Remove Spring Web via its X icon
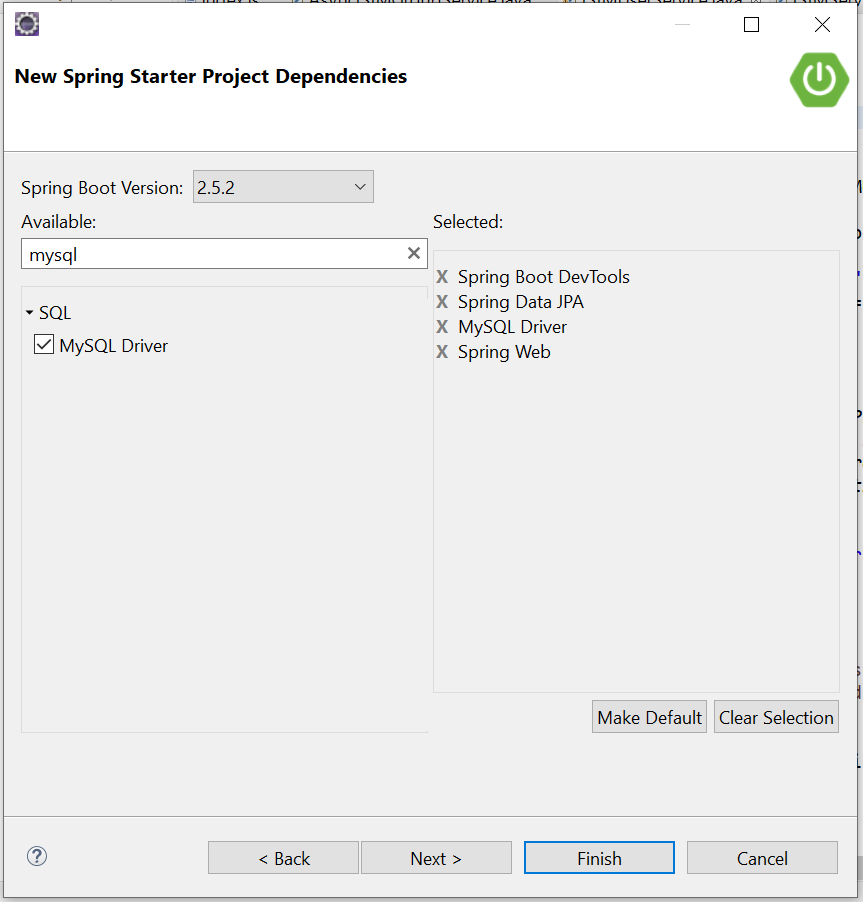The width and height of the screenshot is (863, 902). [442, 351]
